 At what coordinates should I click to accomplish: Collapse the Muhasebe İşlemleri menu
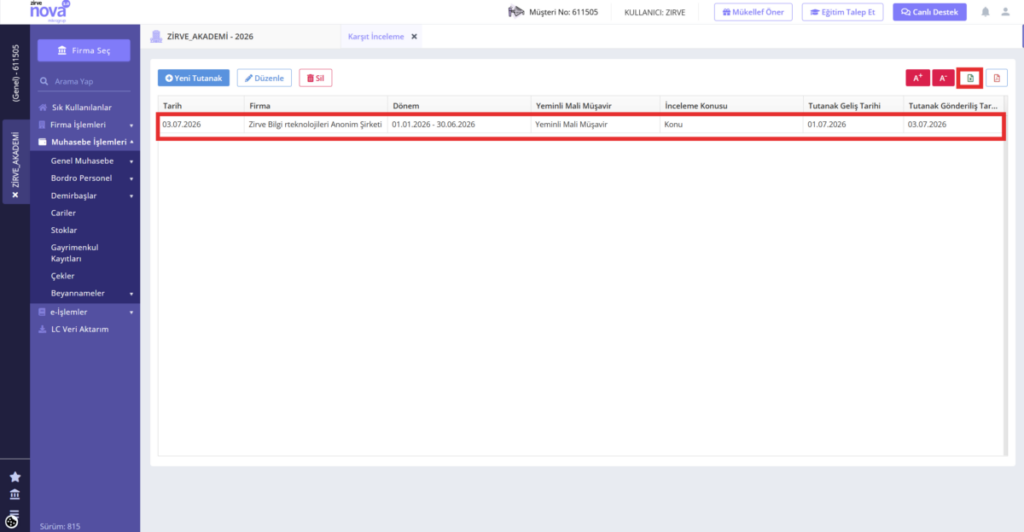point(86,142)
